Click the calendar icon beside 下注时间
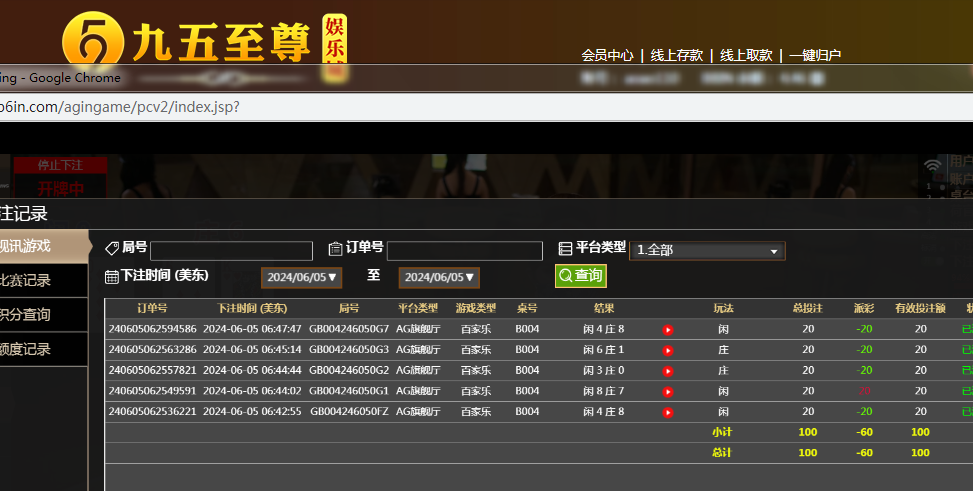This screenshot has width=973, height=491. tap(112, 277)
